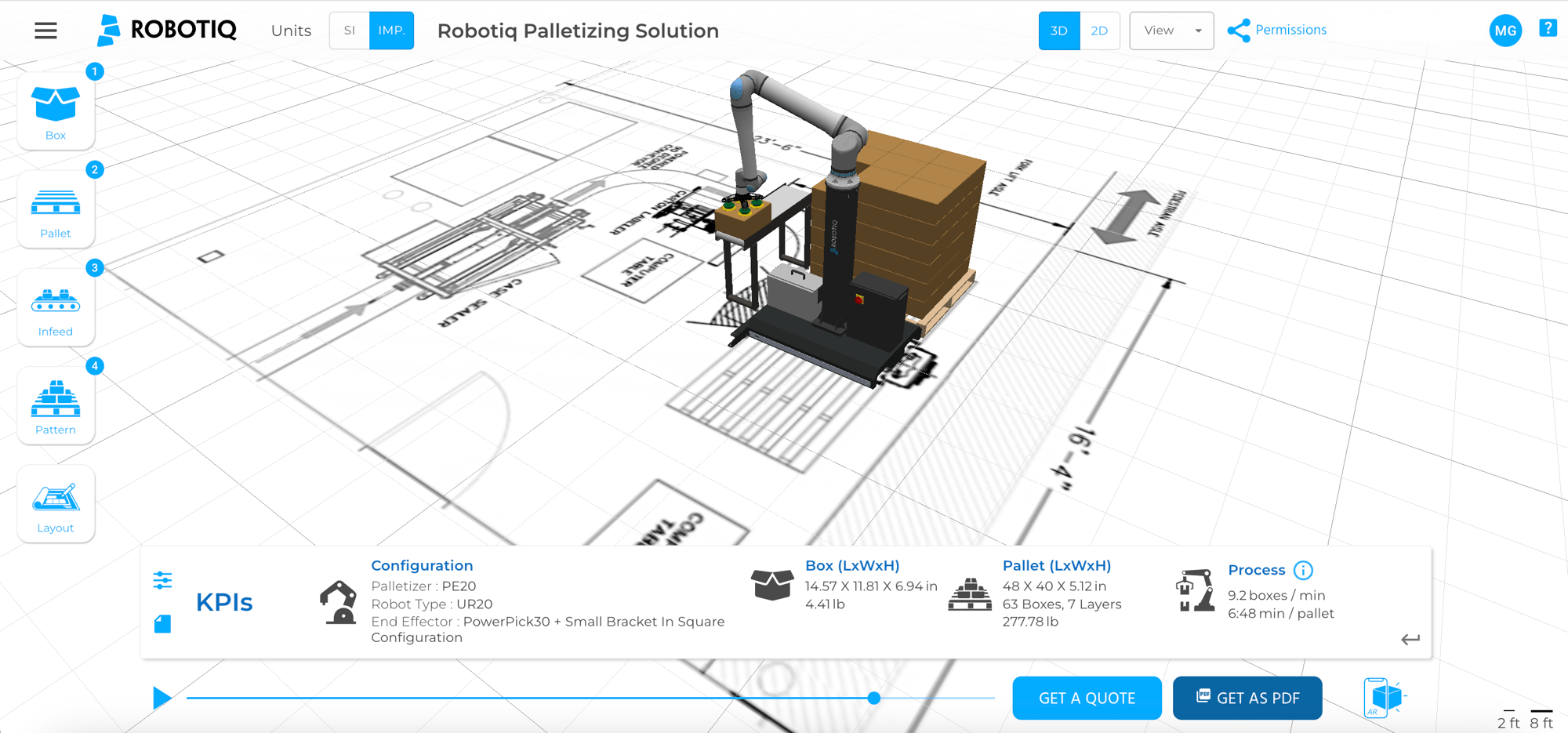Go to the Robotiq logo home
The height and width of the screenshot is (733, 1568).
pyautogui.click(x=166, y=31)
